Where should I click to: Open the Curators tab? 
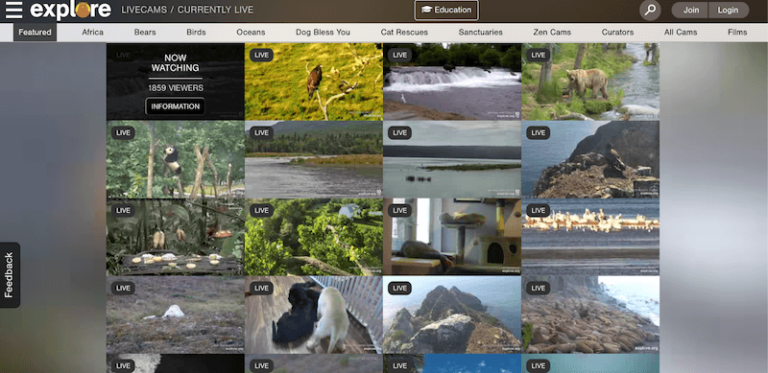pyautogui.click(x=618, y=32)
